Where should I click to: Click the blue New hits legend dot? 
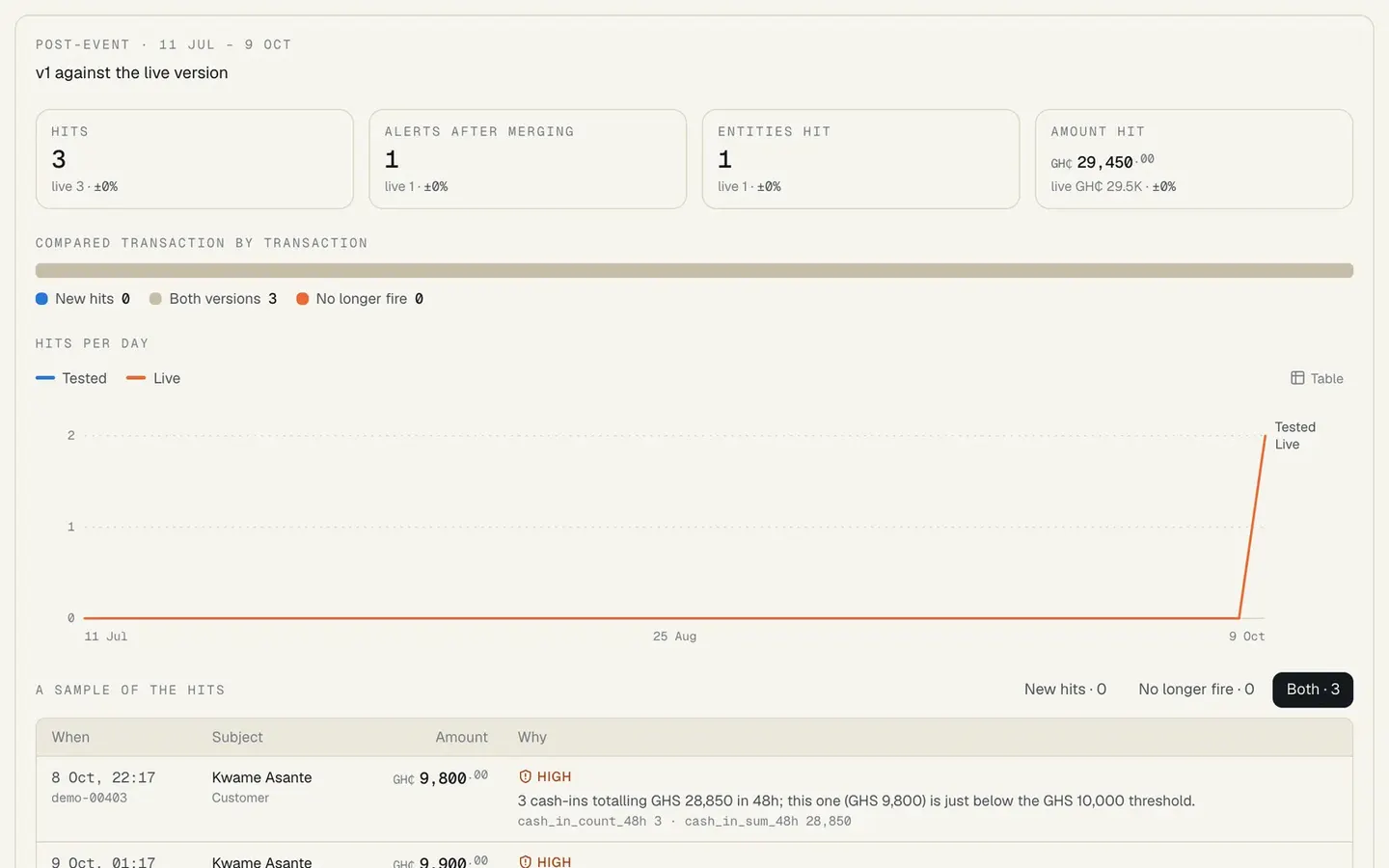41,299
